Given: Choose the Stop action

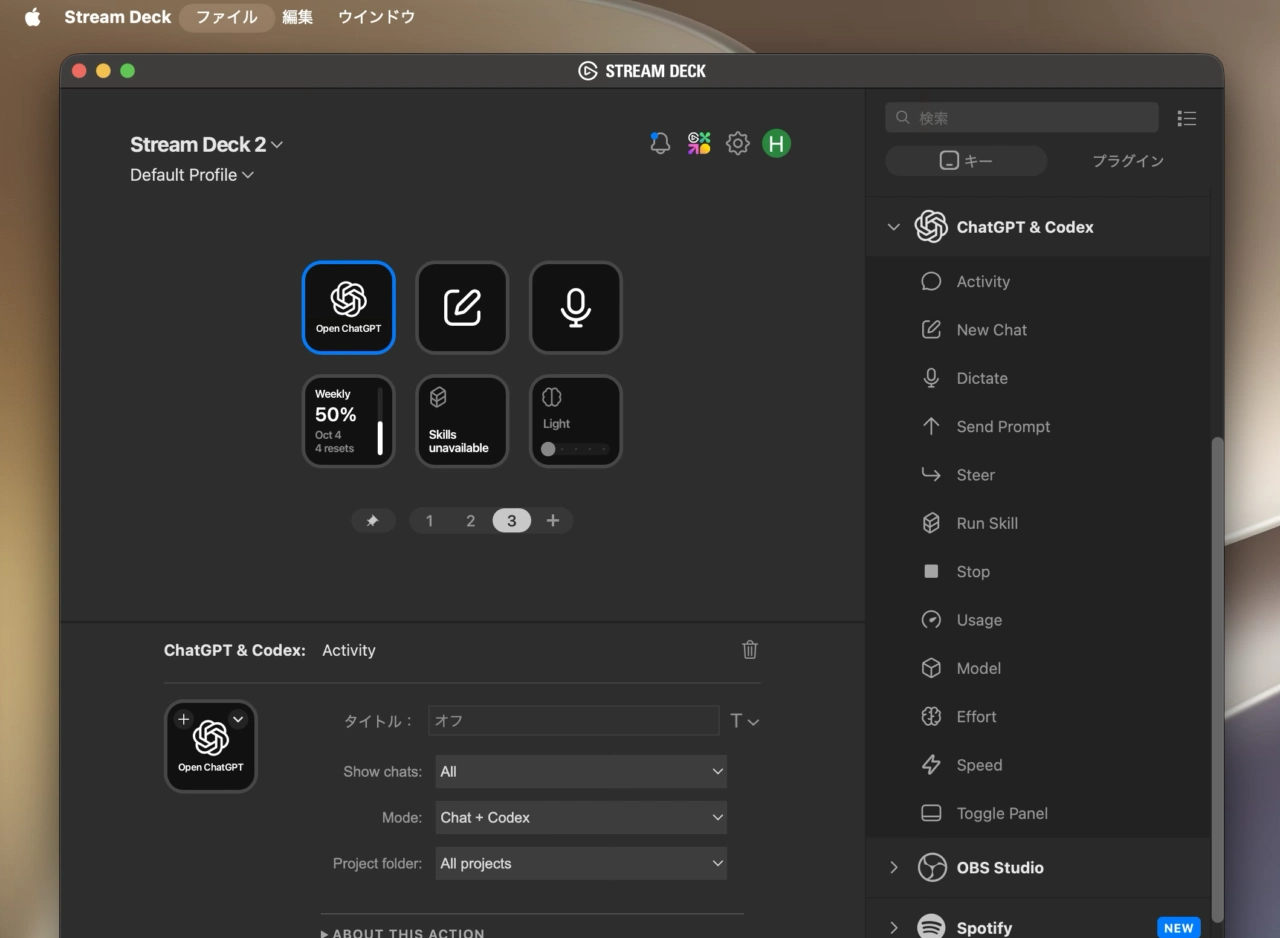Looking at the screenshot, I should (1038, 572).
